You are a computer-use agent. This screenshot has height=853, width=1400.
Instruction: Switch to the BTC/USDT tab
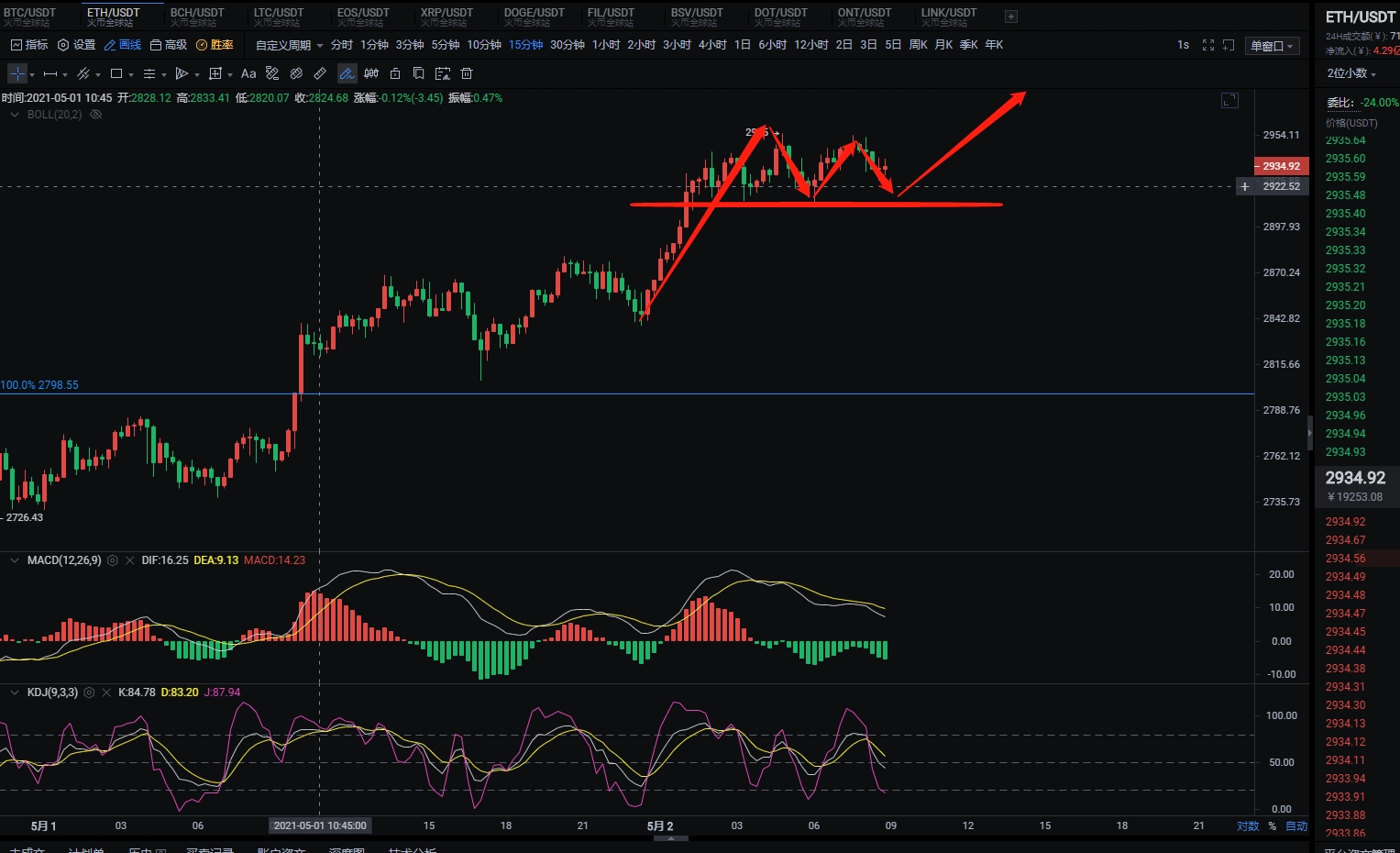pos(30,16)
